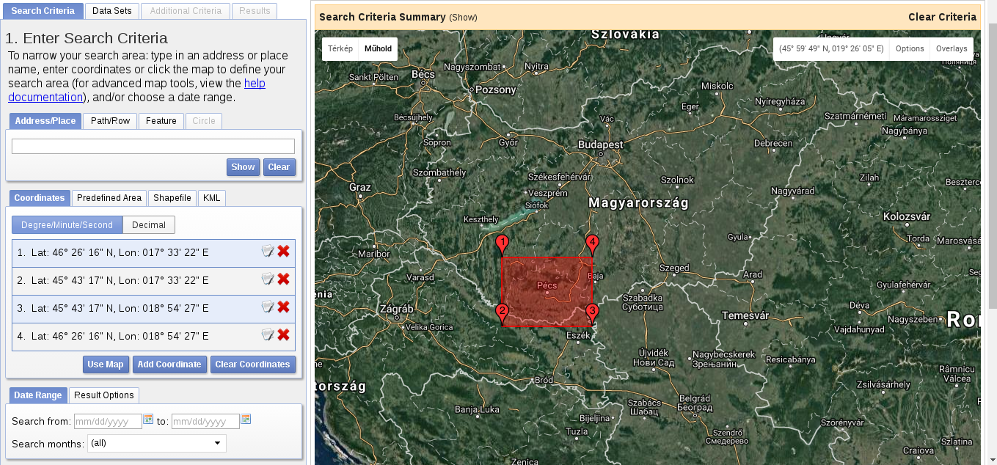Screen dimensions: 997x465
Task: Edit coordinate 4 using its pencil icon
Action: (x=268, y=335)
